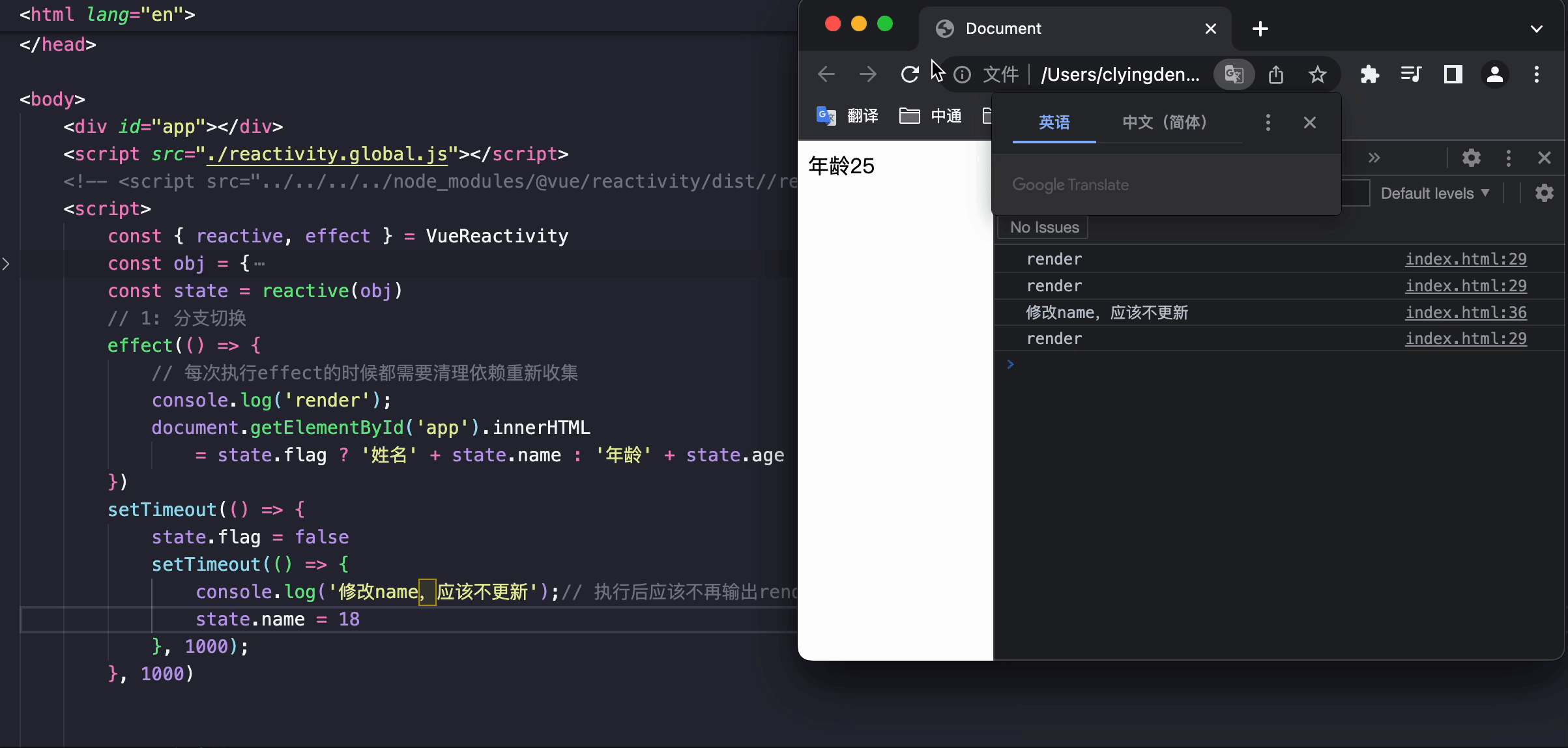The height and width of the screenshot is (748, 1568).
Task: Expand the folded obj code block
Action: (x=6, y=264)
